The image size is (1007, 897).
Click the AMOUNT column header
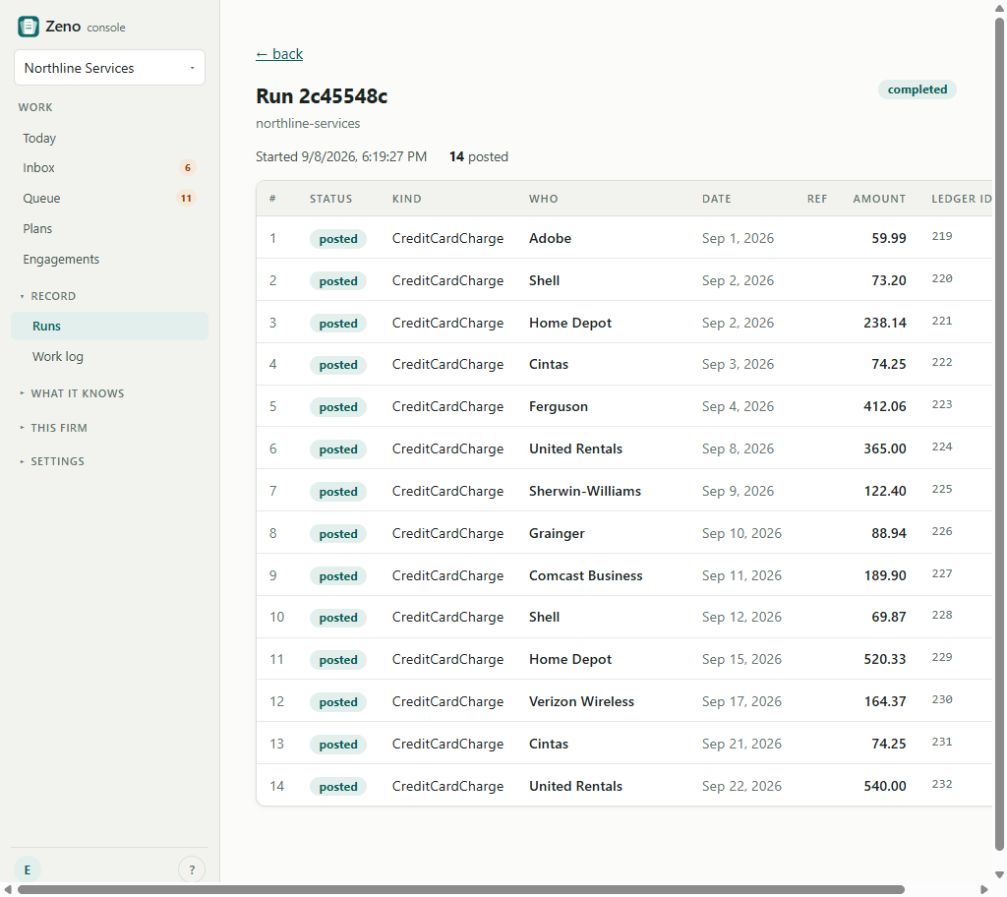pos(879,199)
